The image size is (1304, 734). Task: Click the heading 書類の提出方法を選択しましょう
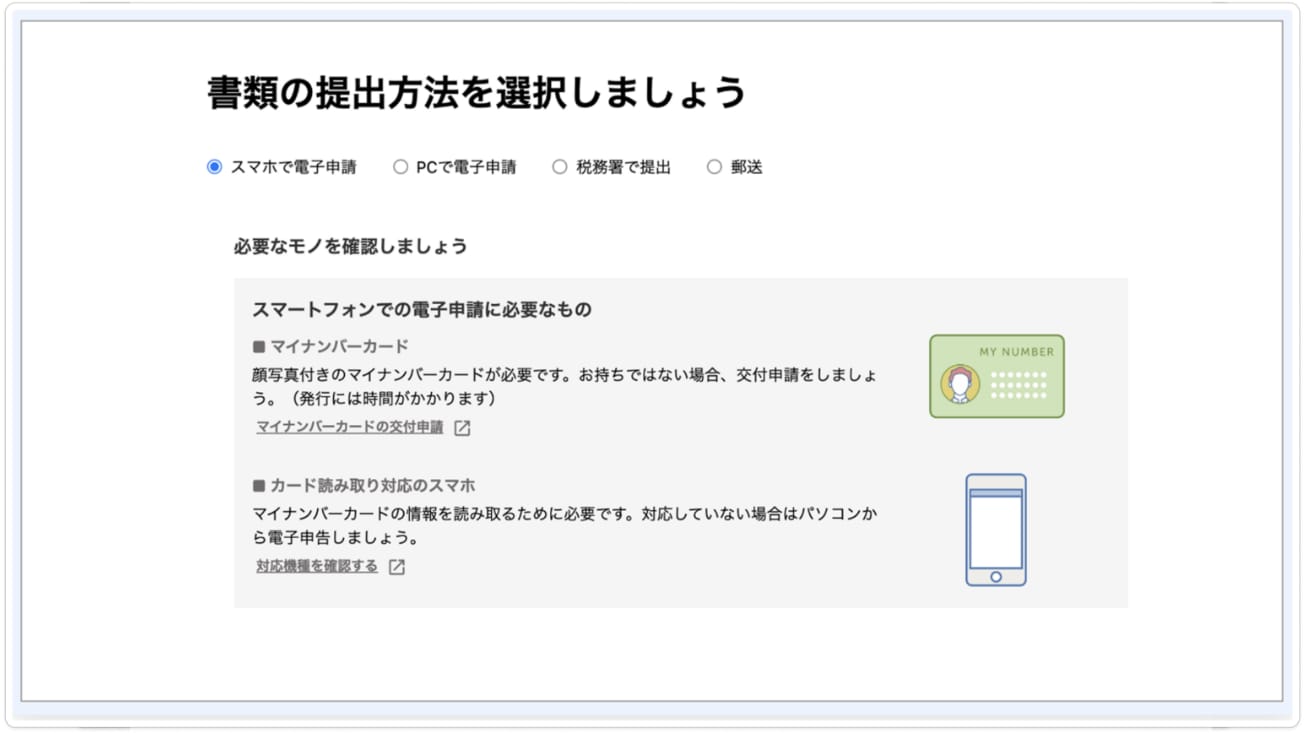coord(476,93)
